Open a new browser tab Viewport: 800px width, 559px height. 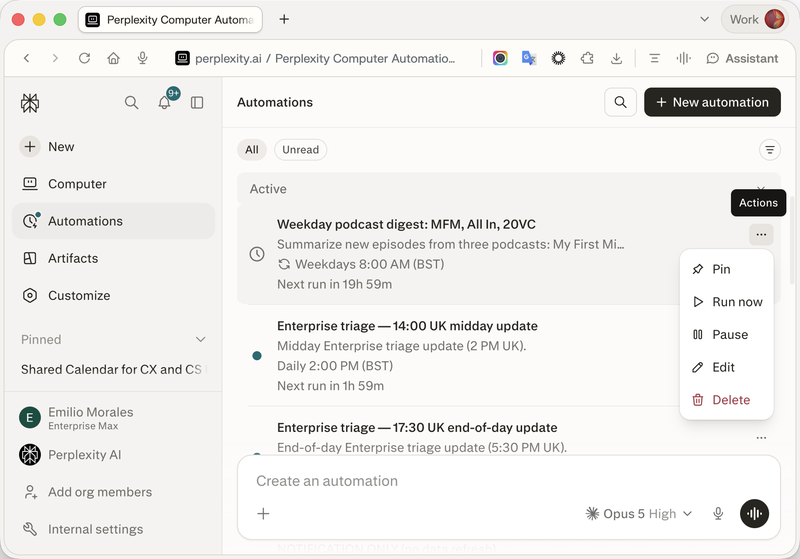click(x=284, y=19)
